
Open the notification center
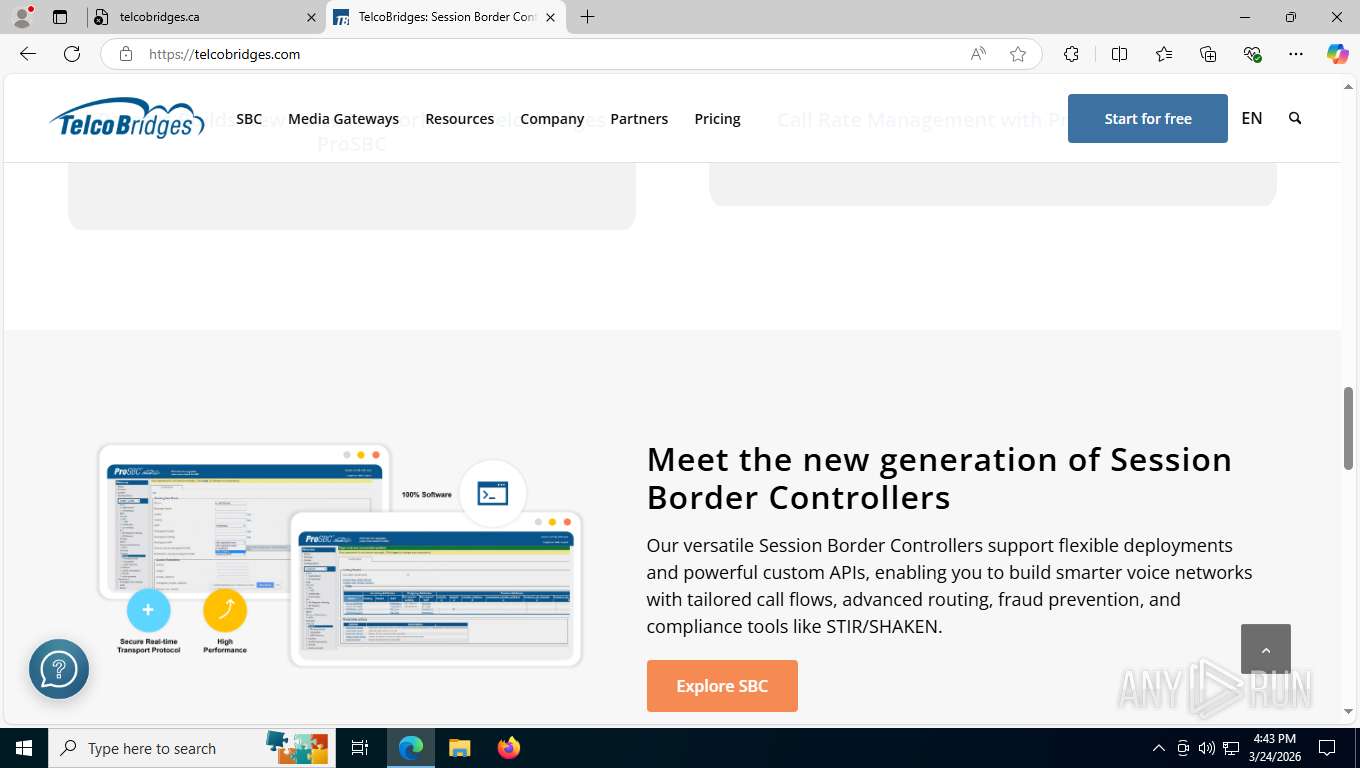(x=1327, y=748)
